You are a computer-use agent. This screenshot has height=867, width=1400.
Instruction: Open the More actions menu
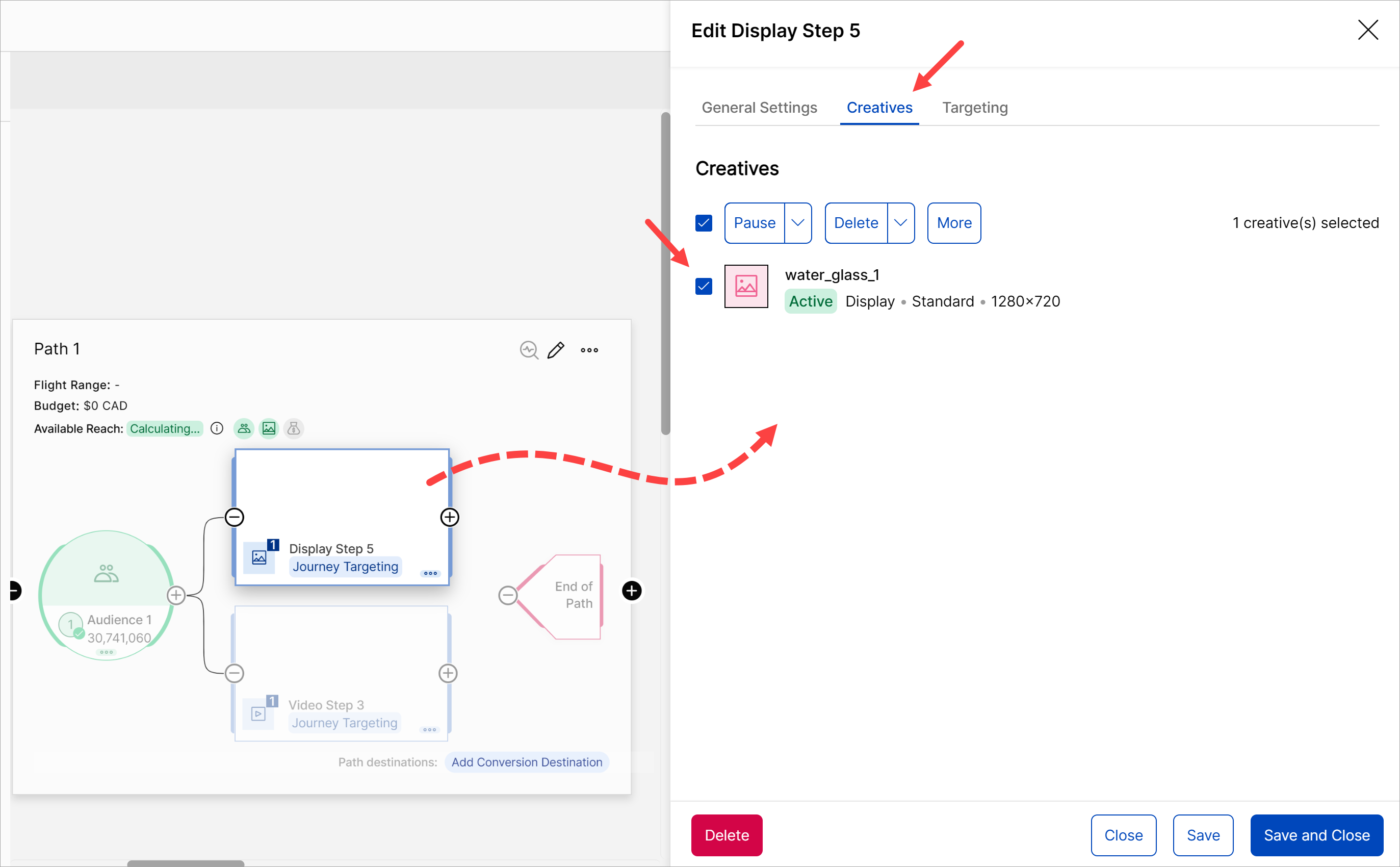[953, 223]
